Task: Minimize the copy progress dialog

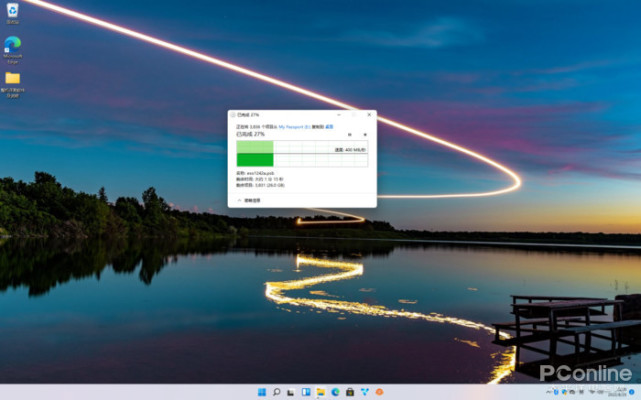Action: click(x=339, y=115)
